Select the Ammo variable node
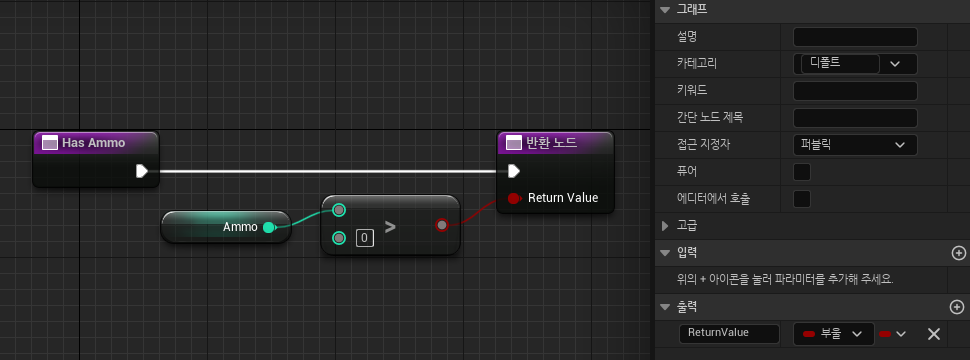The height and width of the screenshot is (360, 970). pyautogui.click(x=226, y=227)
